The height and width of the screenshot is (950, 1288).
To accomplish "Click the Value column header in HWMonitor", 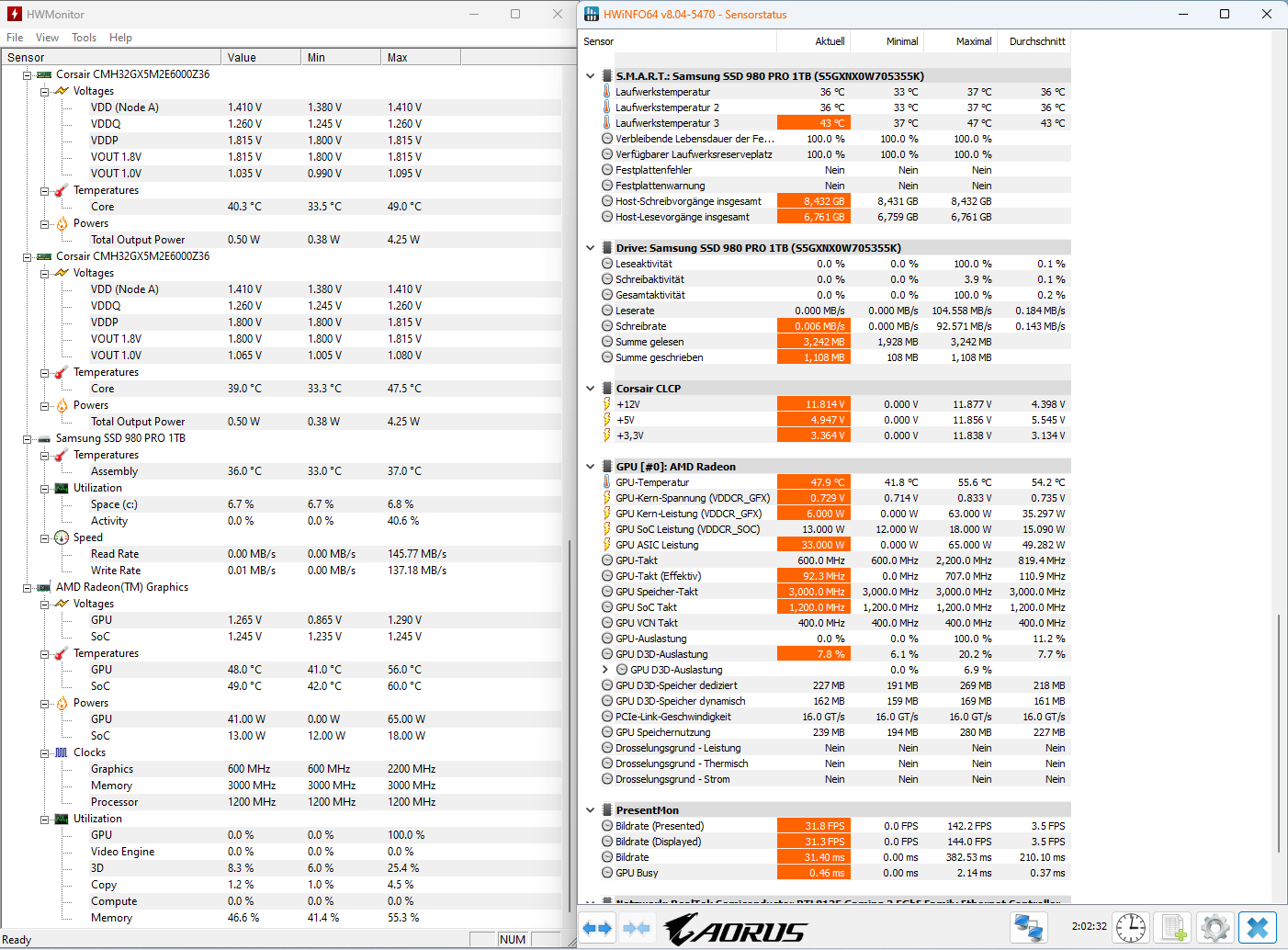I will pyautogui.click(x=261, y=57).
